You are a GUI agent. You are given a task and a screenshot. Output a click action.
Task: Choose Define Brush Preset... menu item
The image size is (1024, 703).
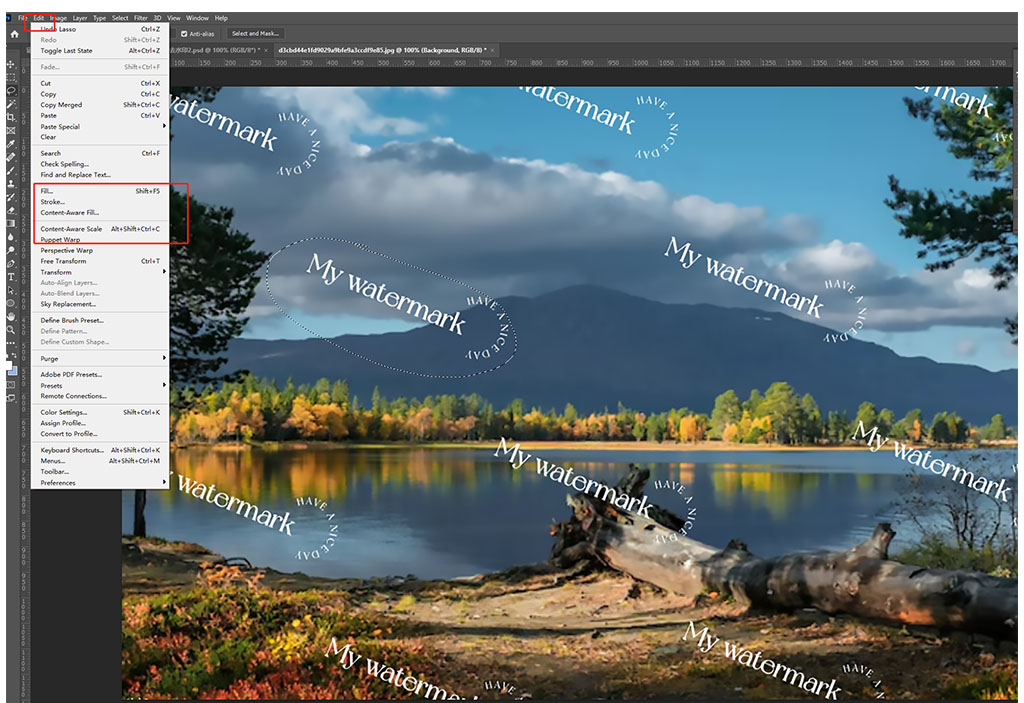point(100,320)
